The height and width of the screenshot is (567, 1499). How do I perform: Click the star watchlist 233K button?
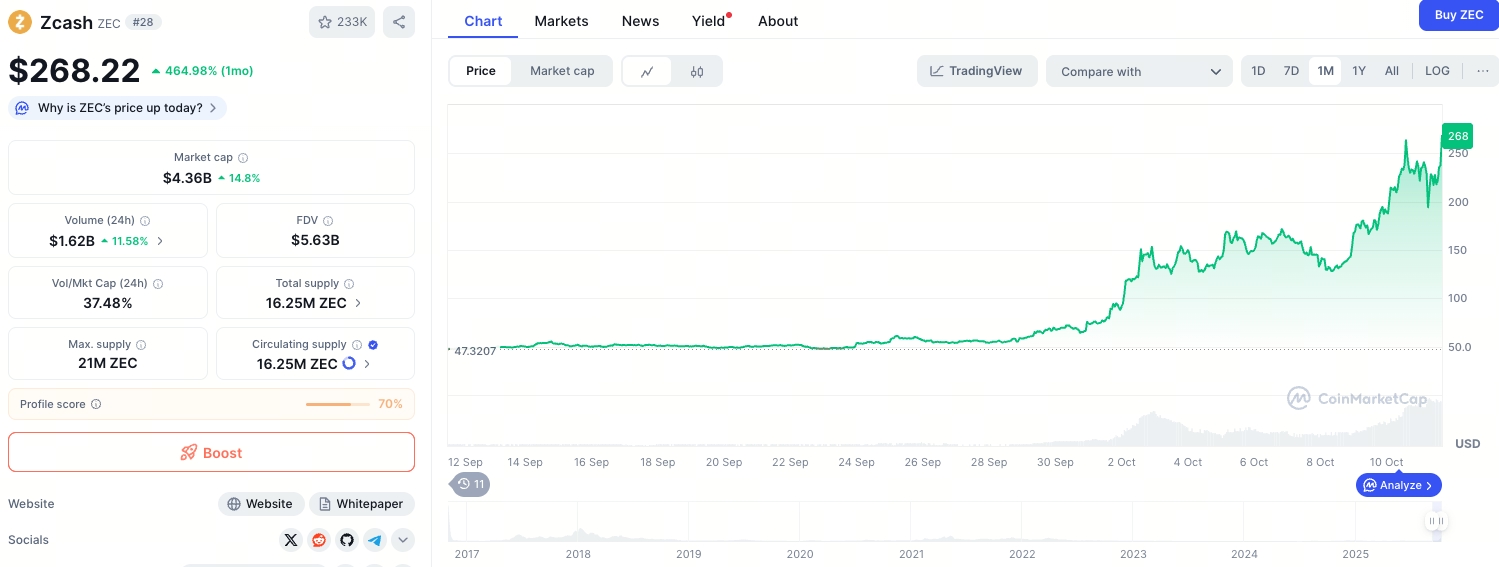point(342,22)
